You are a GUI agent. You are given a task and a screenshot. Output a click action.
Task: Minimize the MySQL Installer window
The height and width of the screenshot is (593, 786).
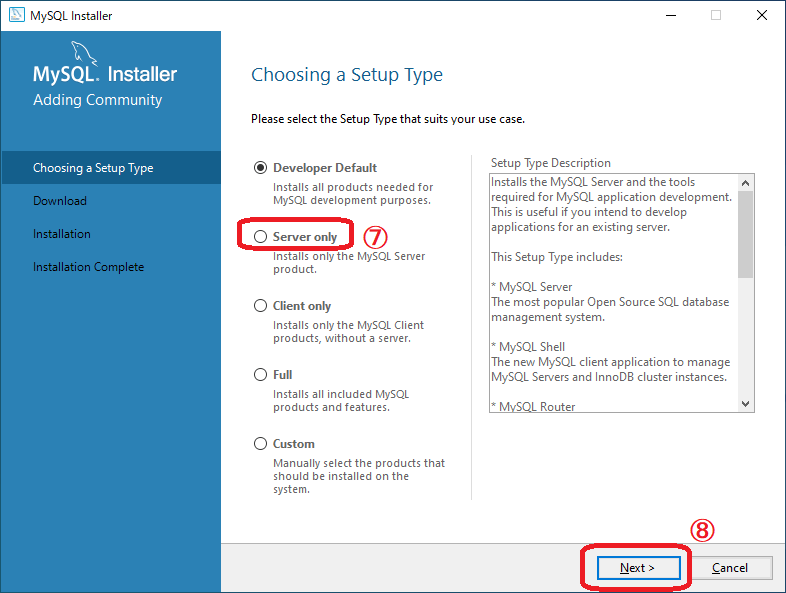click(671, 16)
